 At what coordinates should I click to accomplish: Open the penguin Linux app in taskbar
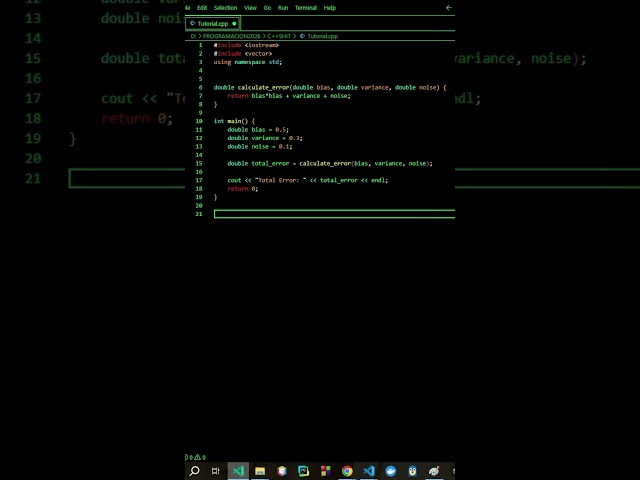(x=412, y=471)
